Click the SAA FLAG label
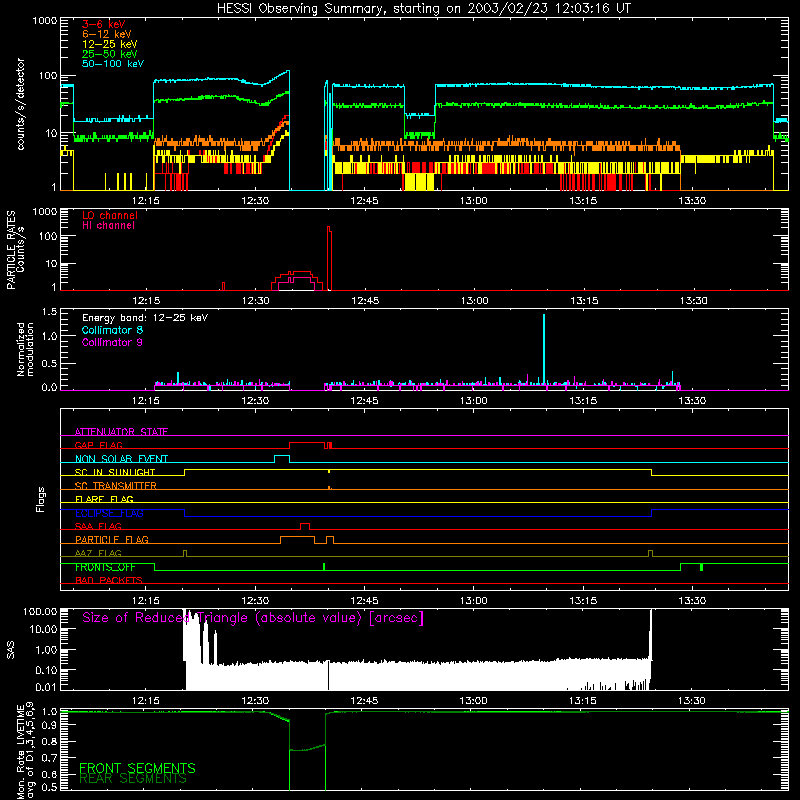Image resolution: width=800 pixels, height=800 pixels. click(98, 526)
